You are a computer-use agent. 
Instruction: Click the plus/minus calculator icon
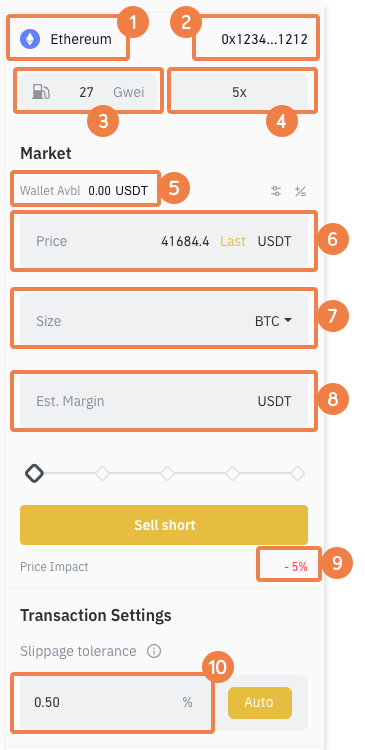click(x=300, y=192)
